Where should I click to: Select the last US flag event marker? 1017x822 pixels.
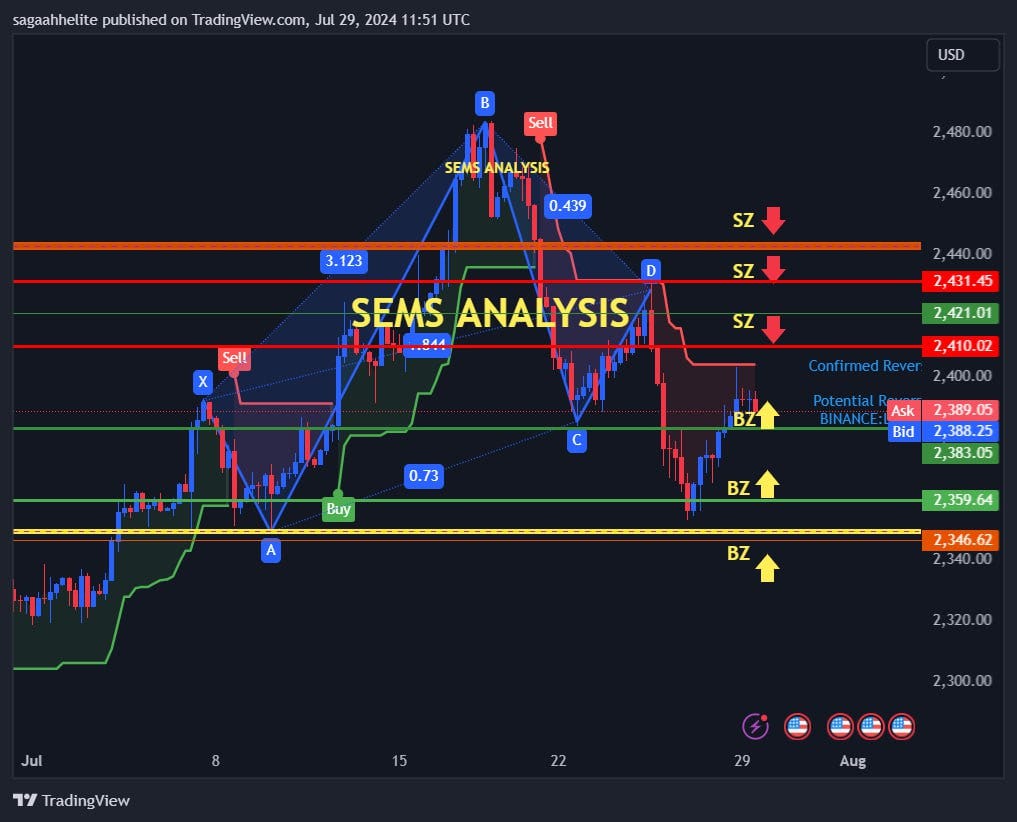[x=902, y=726]
